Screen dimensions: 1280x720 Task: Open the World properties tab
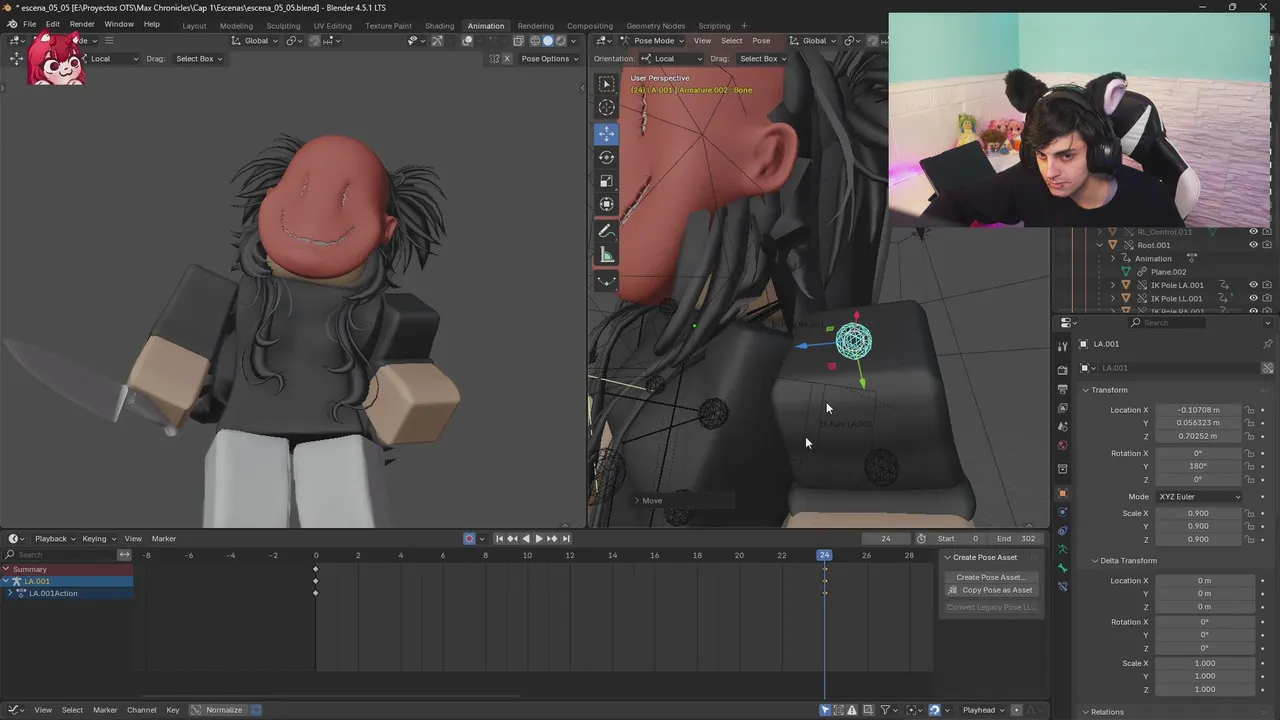click(x=1062, y=446)
